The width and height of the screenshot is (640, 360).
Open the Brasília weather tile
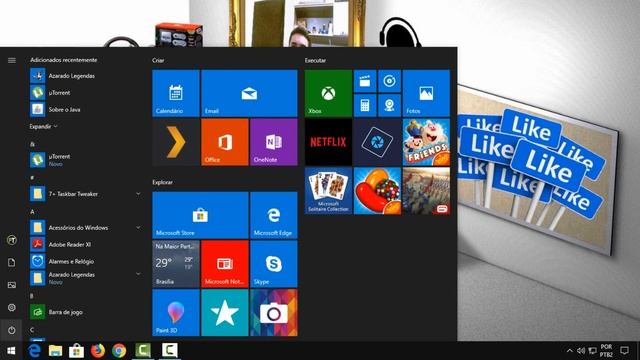pyautogui.click(x=176, y=264)
